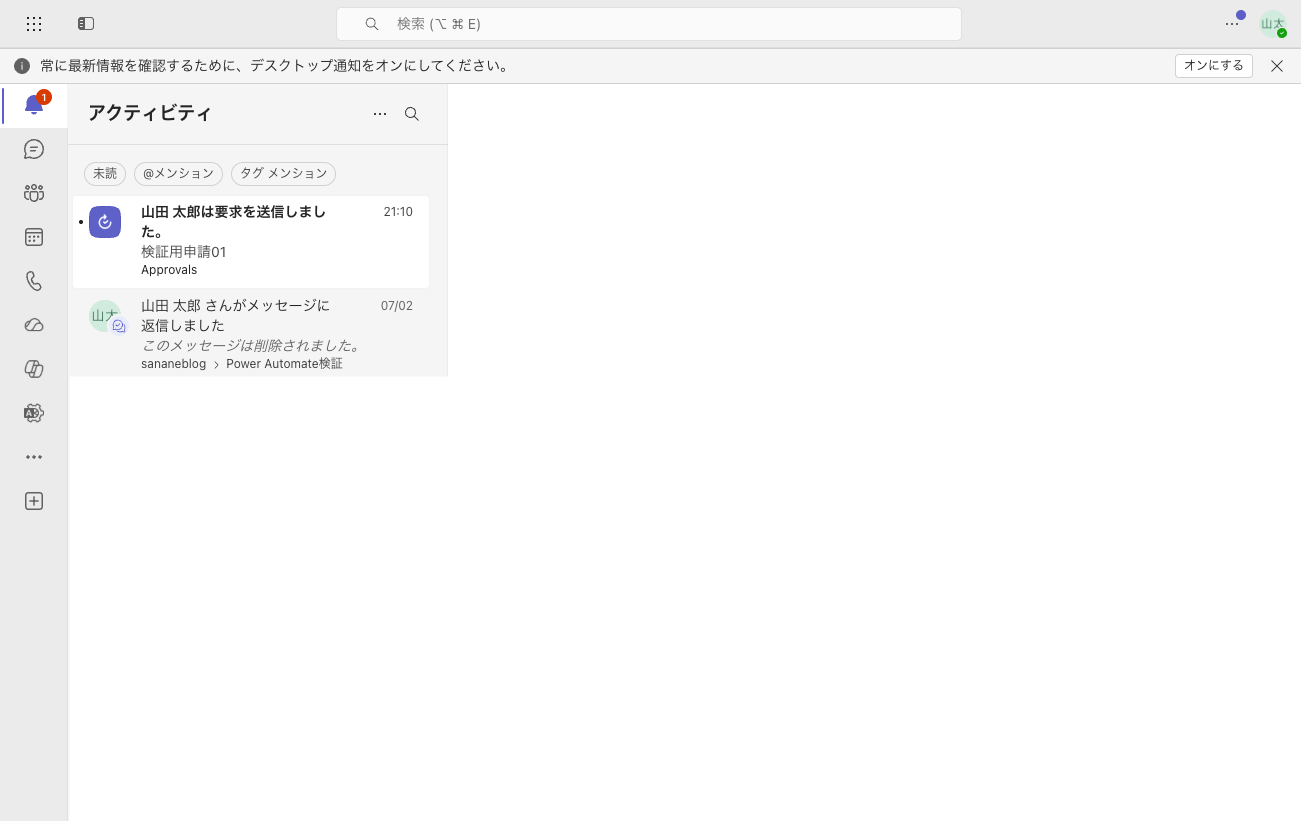
Task: Open the OneDrive cloud icon
Action: tap(34, 325)
